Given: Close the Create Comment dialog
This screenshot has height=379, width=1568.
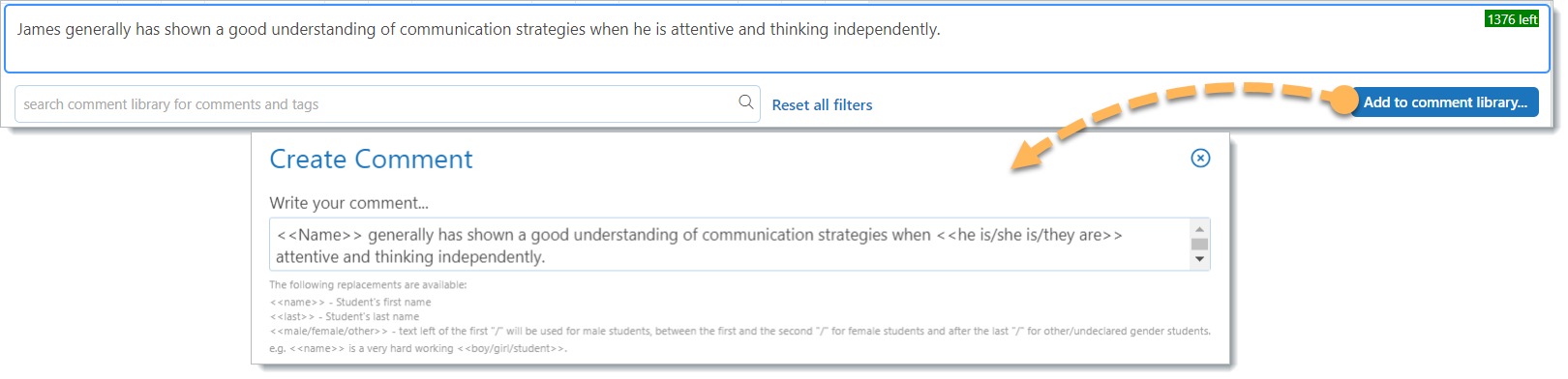Looking at the screenshot, I should (x=1200, y=158).
